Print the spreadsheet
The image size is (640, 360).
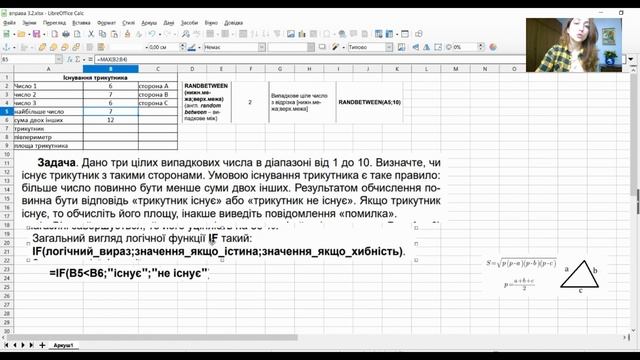click(66, 34)
